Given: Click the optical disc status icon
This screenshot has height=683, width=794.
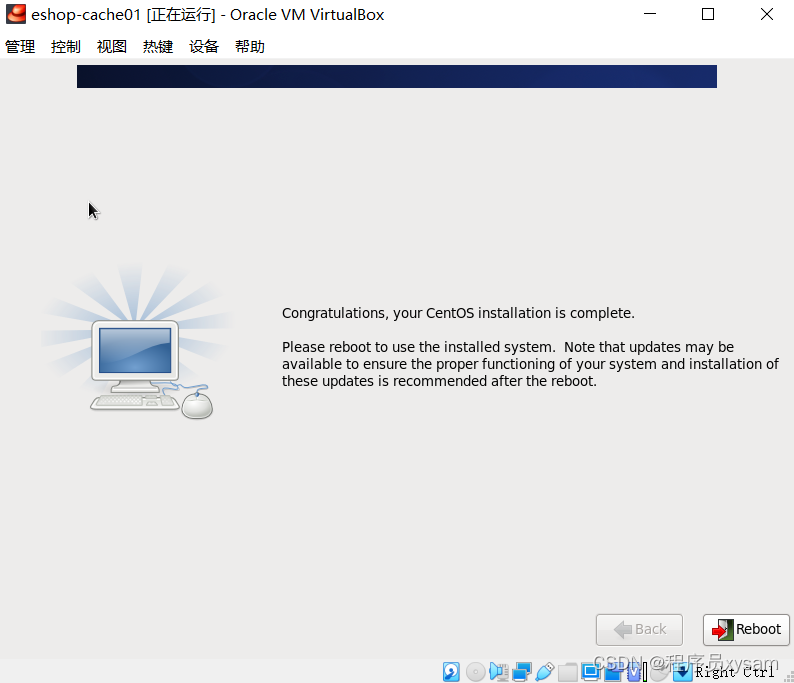Looking at the screenshot, I should [475, 672].
